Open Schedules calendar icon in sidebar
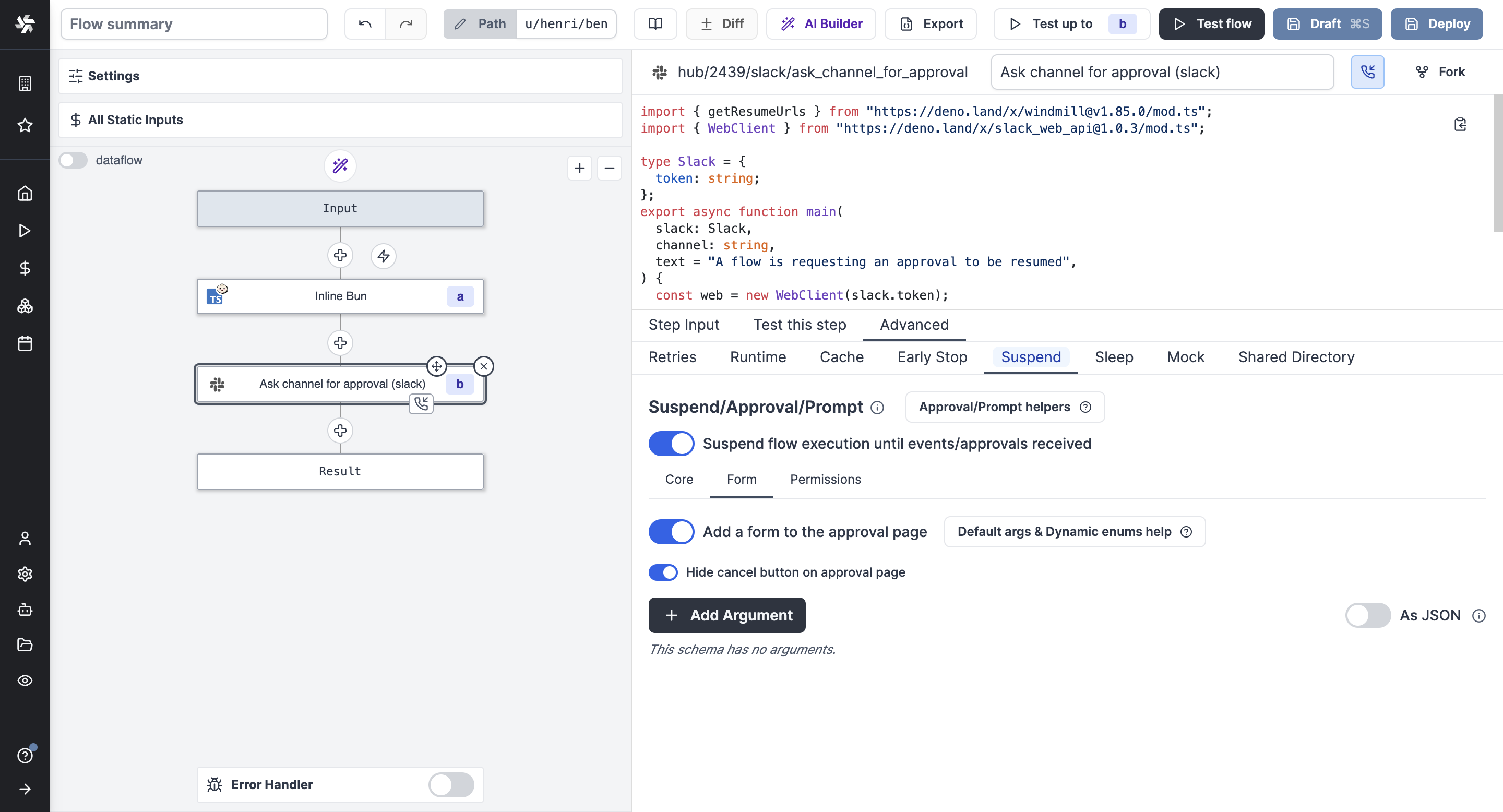Viewport: 1503px width, 812px height. pos(25,343)
